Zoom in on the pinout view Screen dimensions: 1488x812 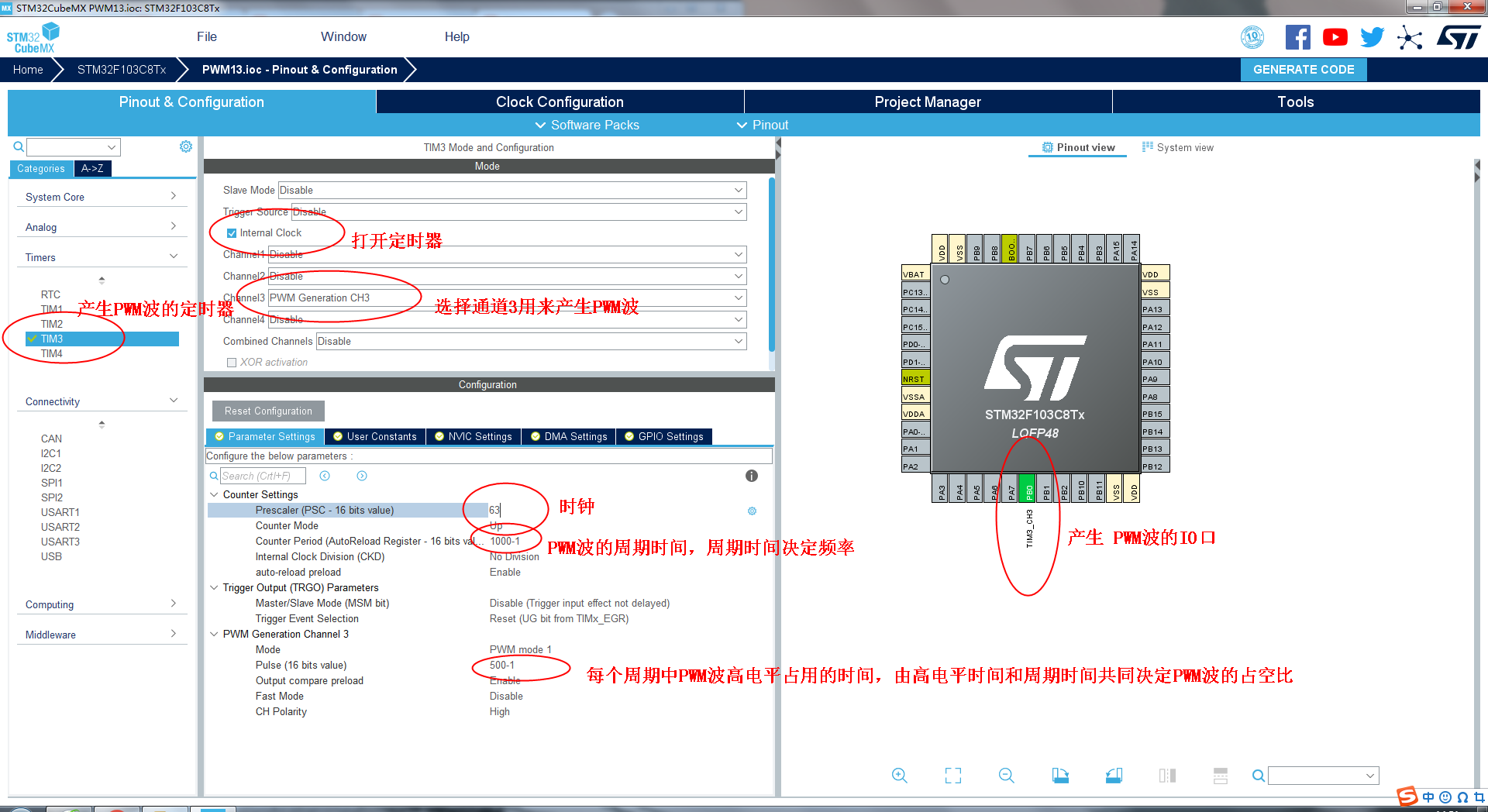tap(899, 775)
